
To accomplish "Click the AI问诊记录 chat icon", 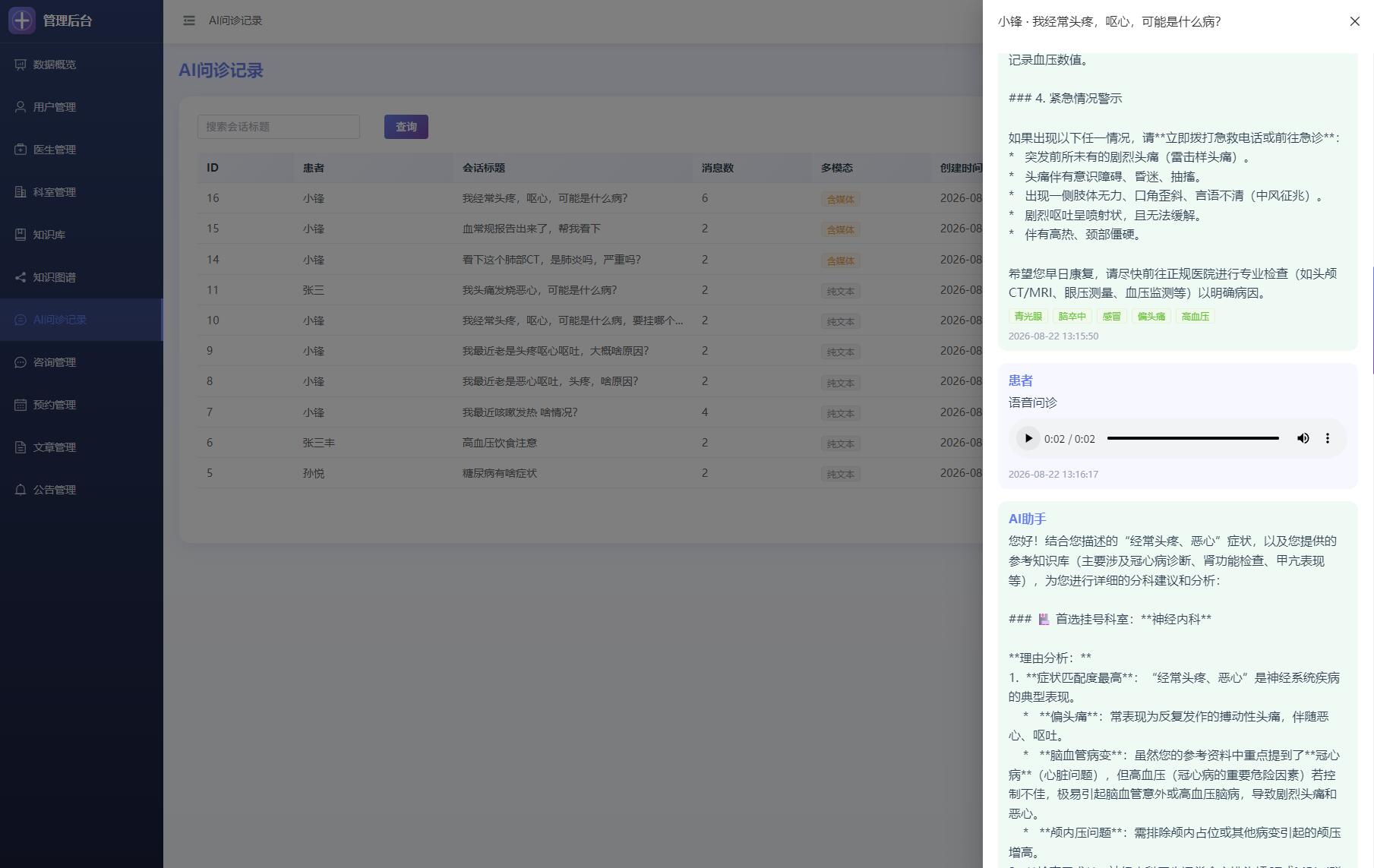I will coord(21,320).
